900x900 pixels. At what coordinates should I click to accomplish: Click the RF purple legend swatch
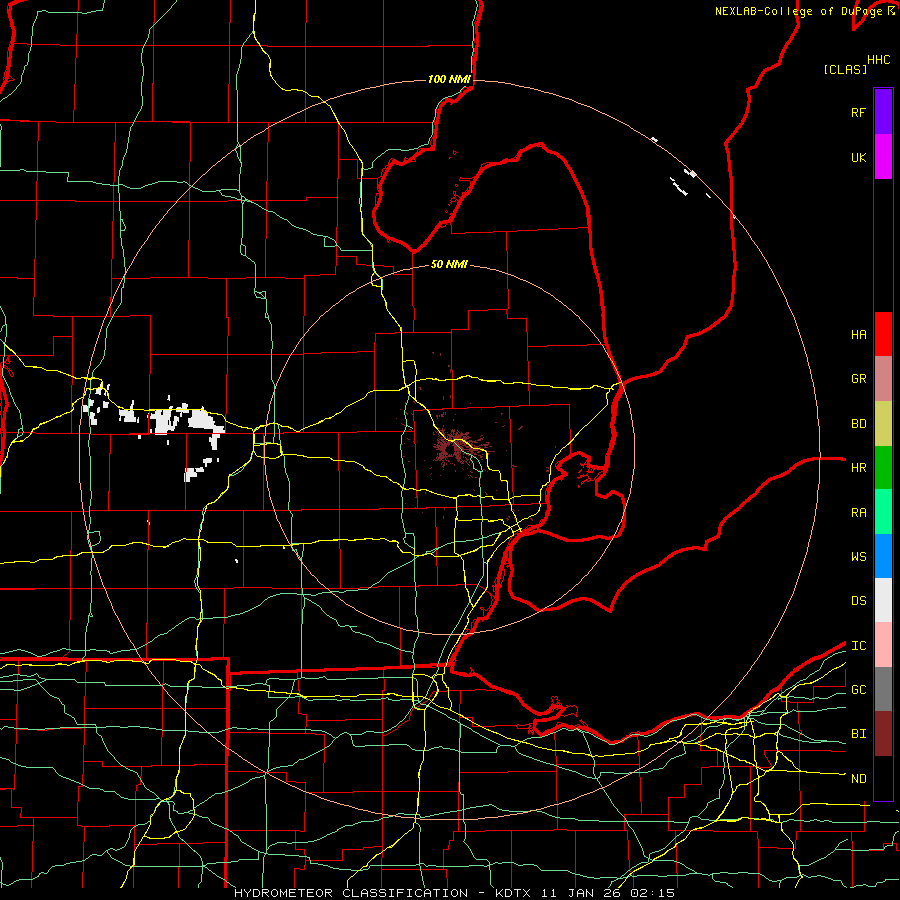883,112
